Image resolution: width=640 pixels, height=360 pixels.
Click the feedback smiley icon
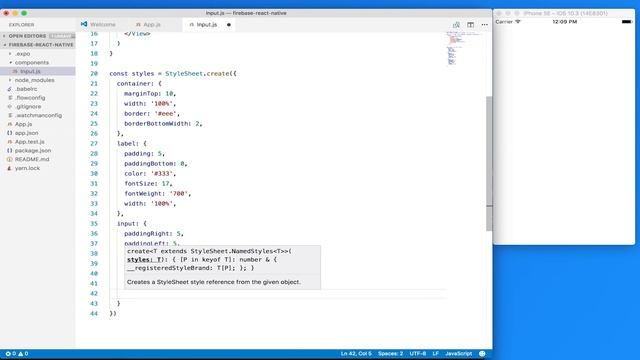coord(482,353)
